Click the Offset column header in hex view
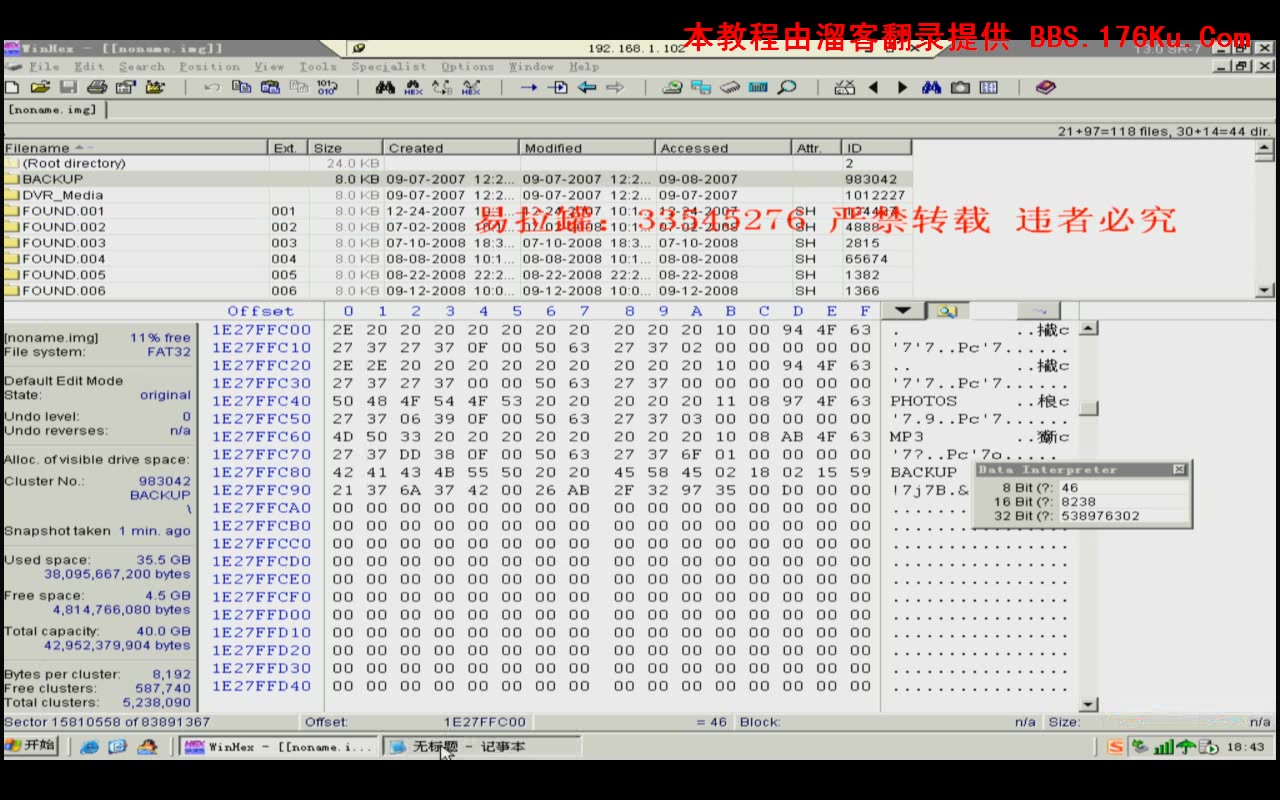The width and height of the screenshot is (1280, 800). 261,311
